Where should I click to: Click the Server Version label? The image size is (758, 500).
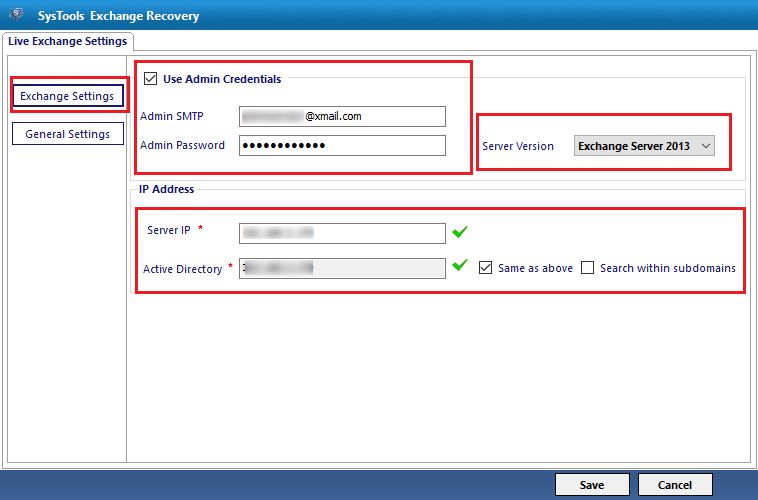coord(518,146)
